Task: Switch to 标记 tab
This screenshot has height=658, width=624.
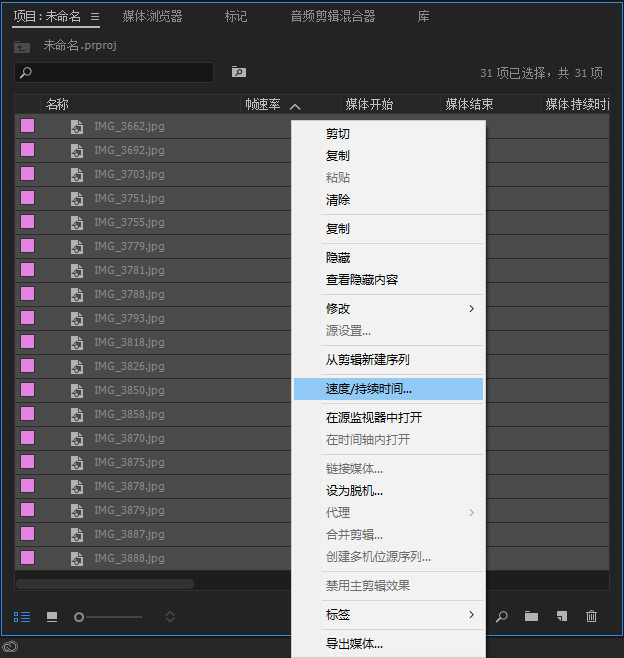Action: [x=236, y=17]
